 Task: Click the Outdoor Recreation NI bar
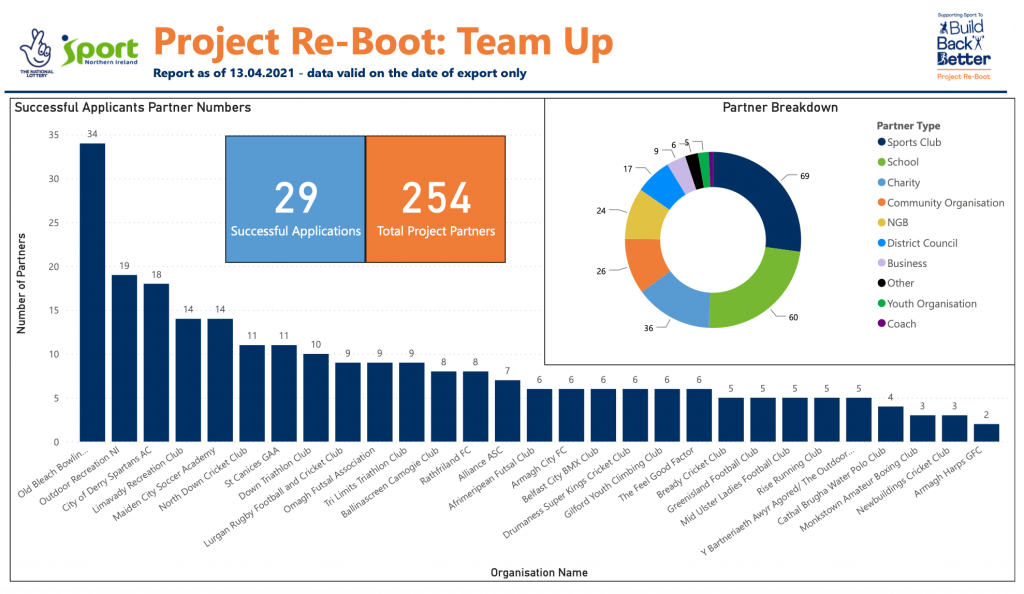click(x=124, y=358)
